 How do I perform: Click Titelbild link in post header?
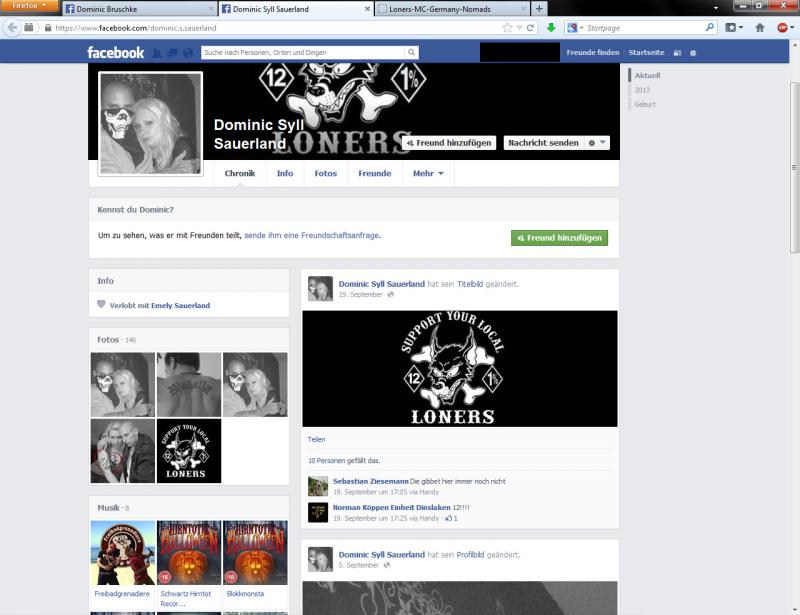click(x=469, y=284)
